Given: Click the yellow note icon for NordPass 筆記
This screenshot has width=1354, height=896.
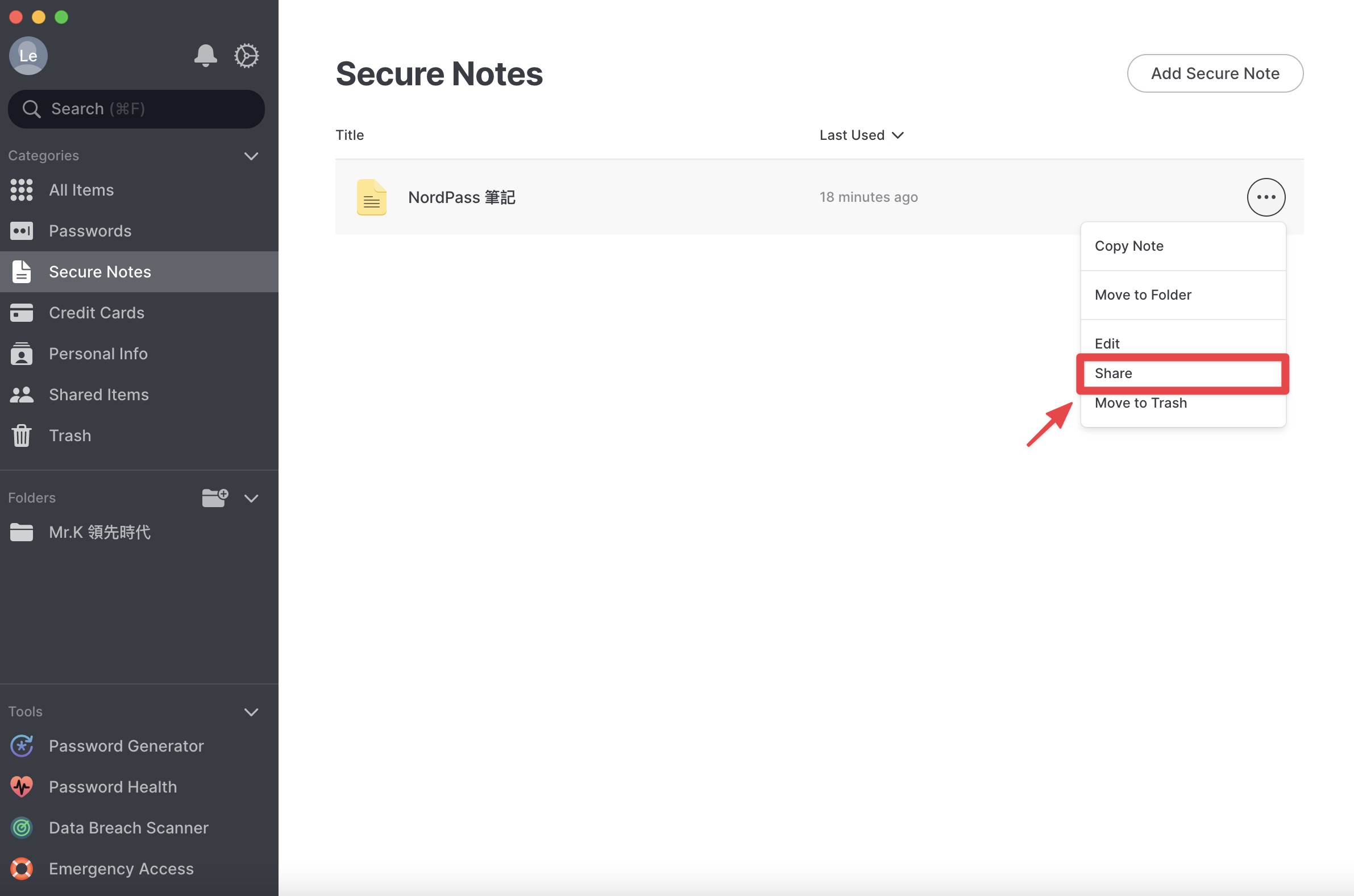Looking at the screenshot, I should (371, 197).
